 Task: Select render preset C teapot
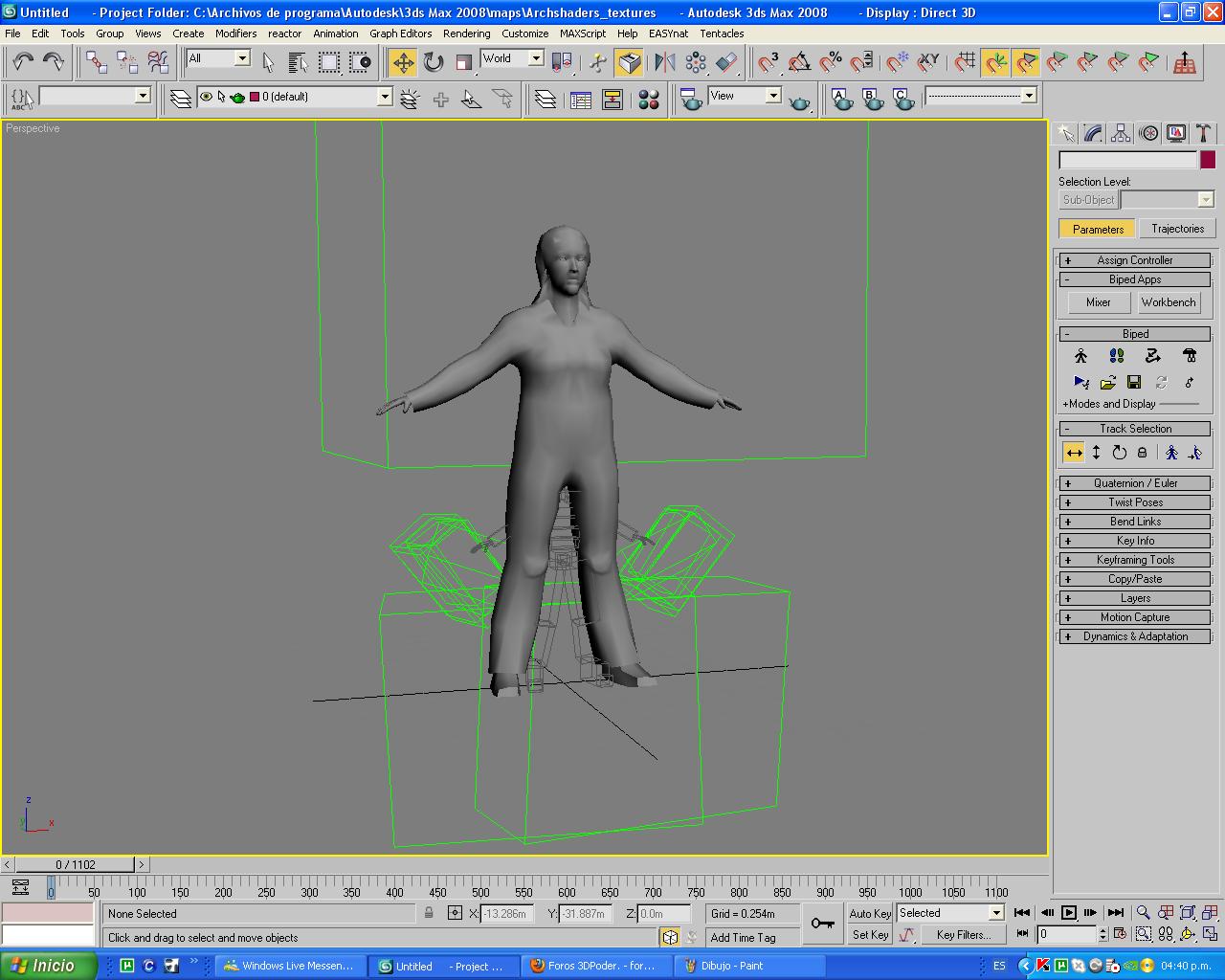[902, 100]
